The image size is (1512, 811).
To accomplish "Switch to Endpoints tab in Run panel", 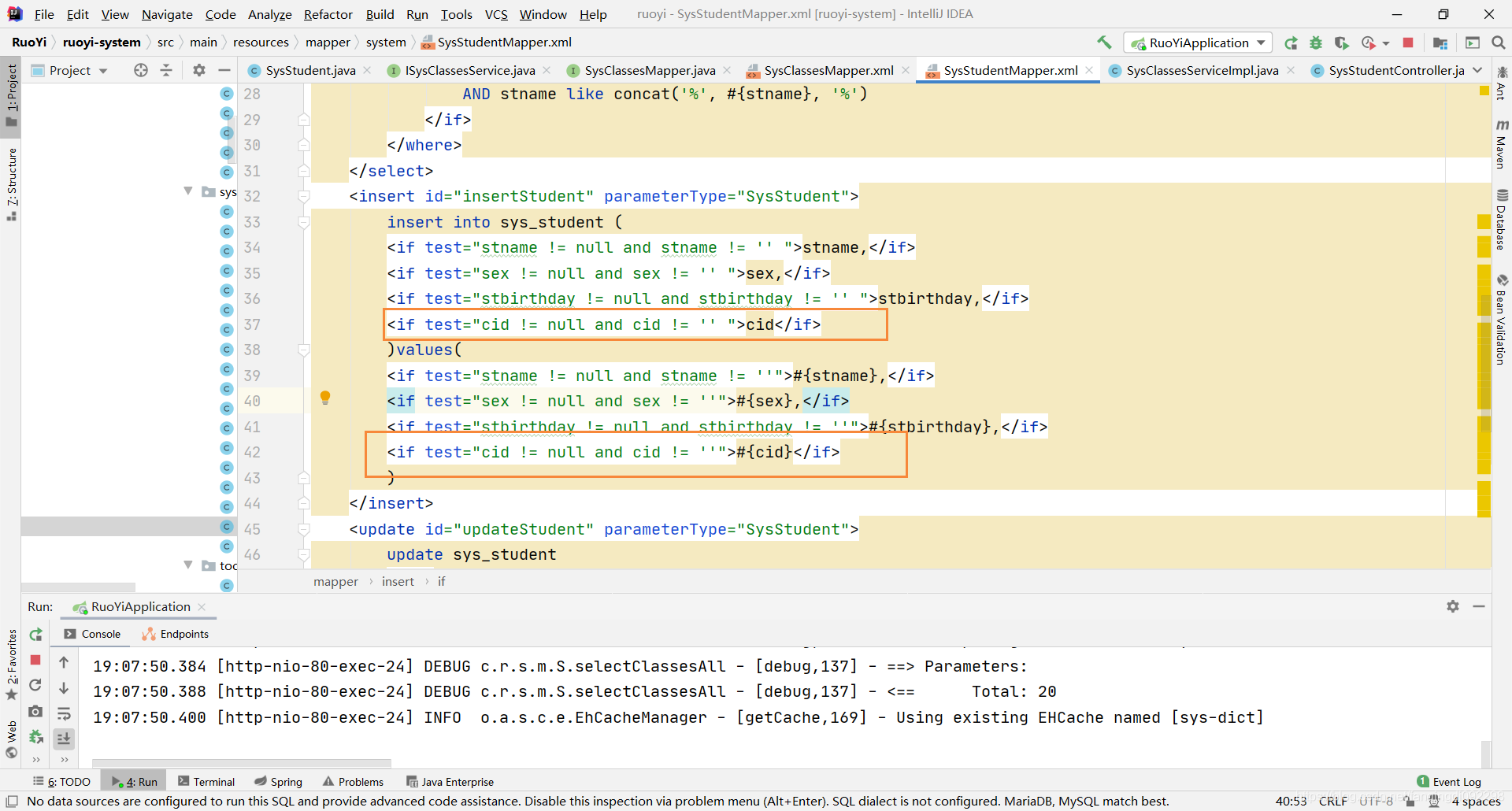I will (176, 634).
